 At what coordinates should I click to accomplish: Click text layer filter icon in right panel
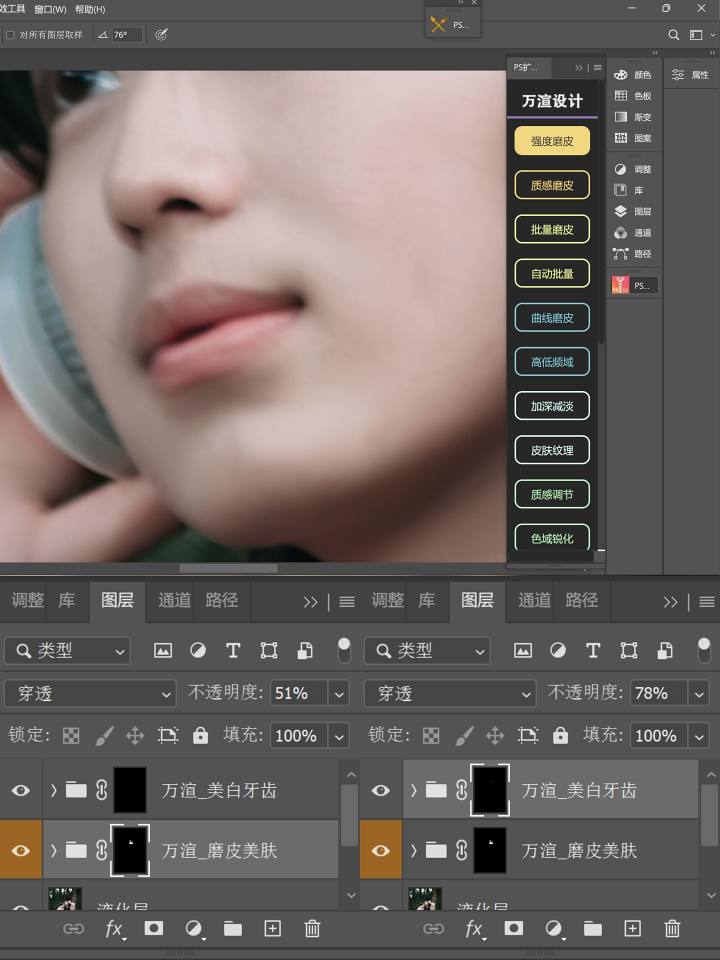click(x=593, y=651)
